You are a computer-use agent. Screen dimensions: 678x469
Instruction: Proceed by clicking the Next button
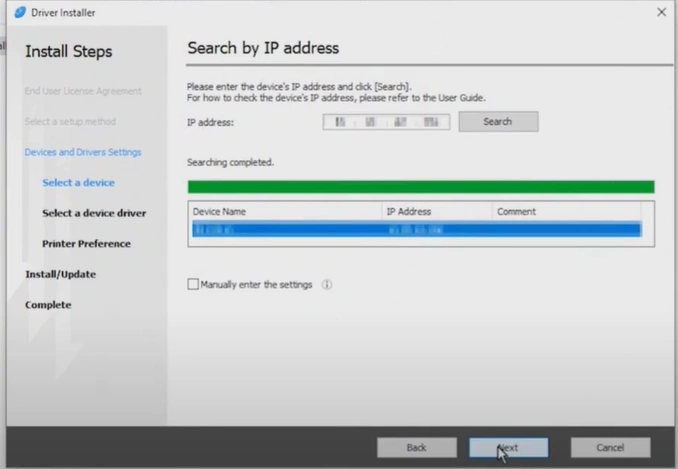pos(508,447)
